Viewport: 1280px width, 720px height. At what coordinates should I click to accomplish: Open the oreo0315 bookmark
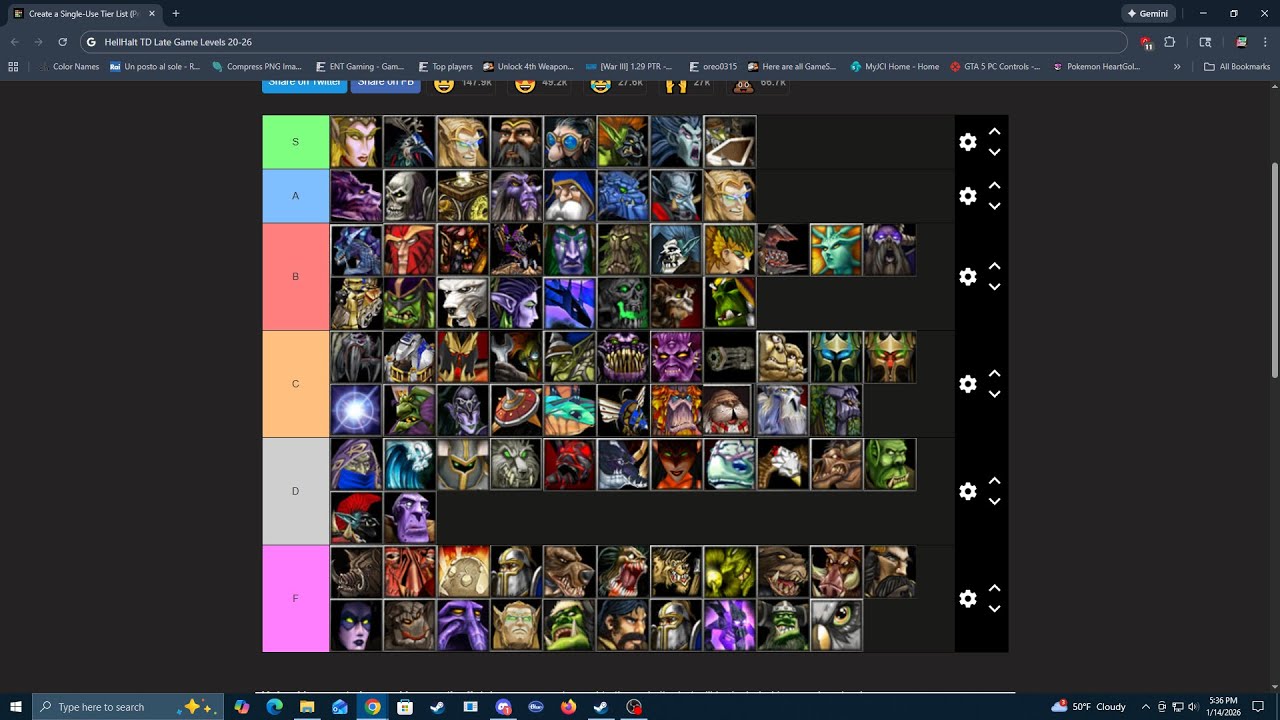(713, 67)
